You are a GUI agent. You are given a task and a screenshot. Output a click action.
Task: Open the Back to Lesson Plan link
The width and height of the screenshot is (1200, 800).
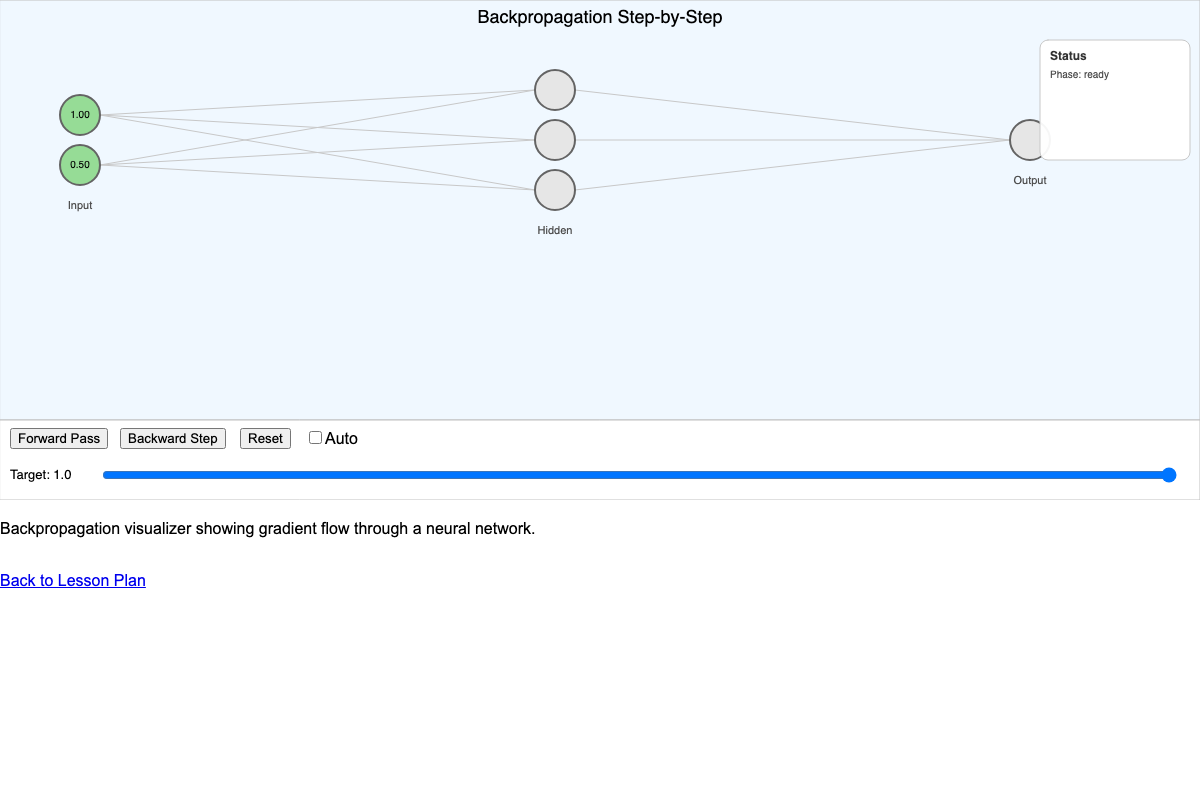click(72, 581)
